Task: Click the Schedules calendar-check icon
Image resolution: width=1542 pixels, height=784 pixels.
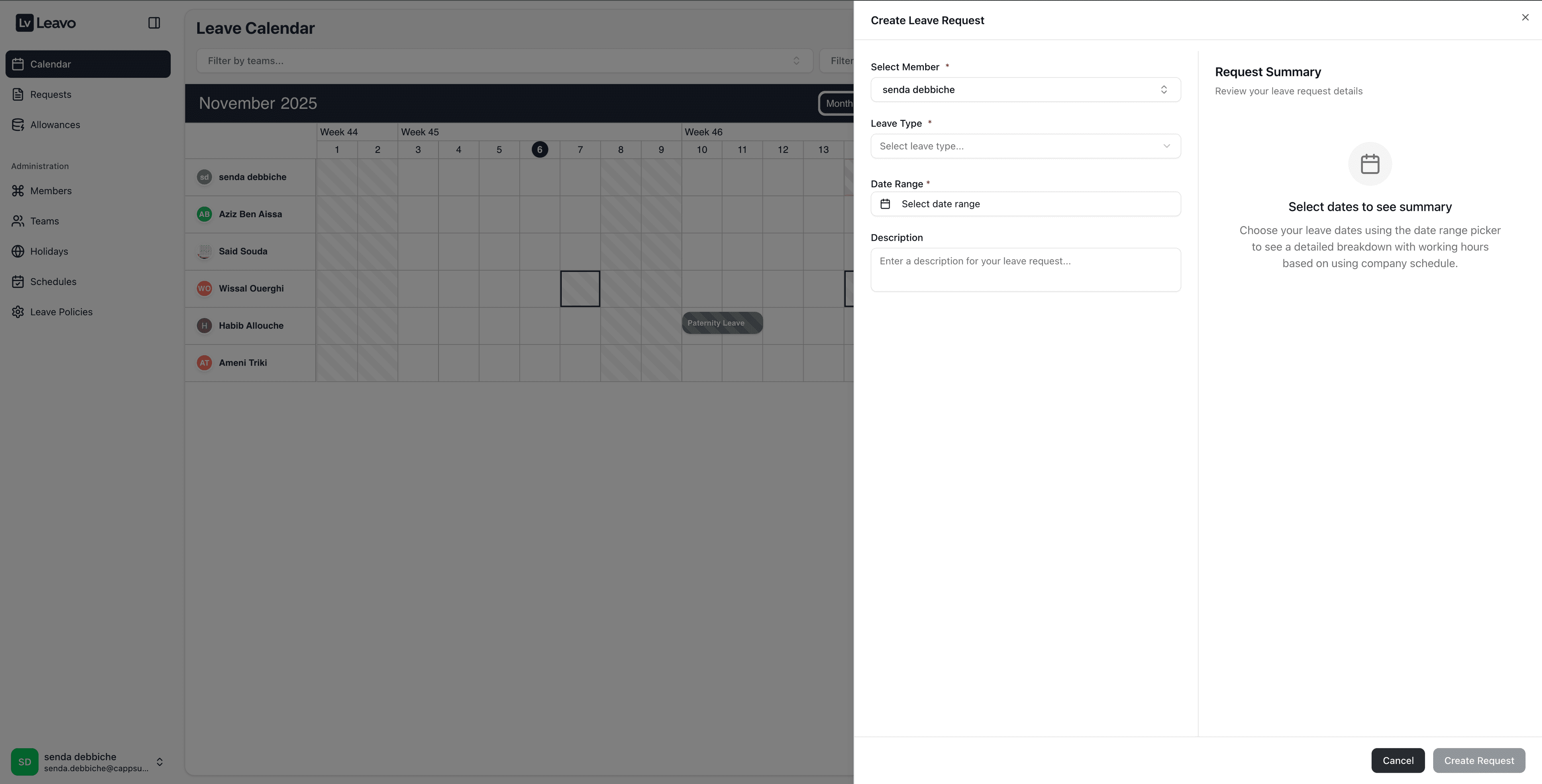Action: tap(18, 282)
